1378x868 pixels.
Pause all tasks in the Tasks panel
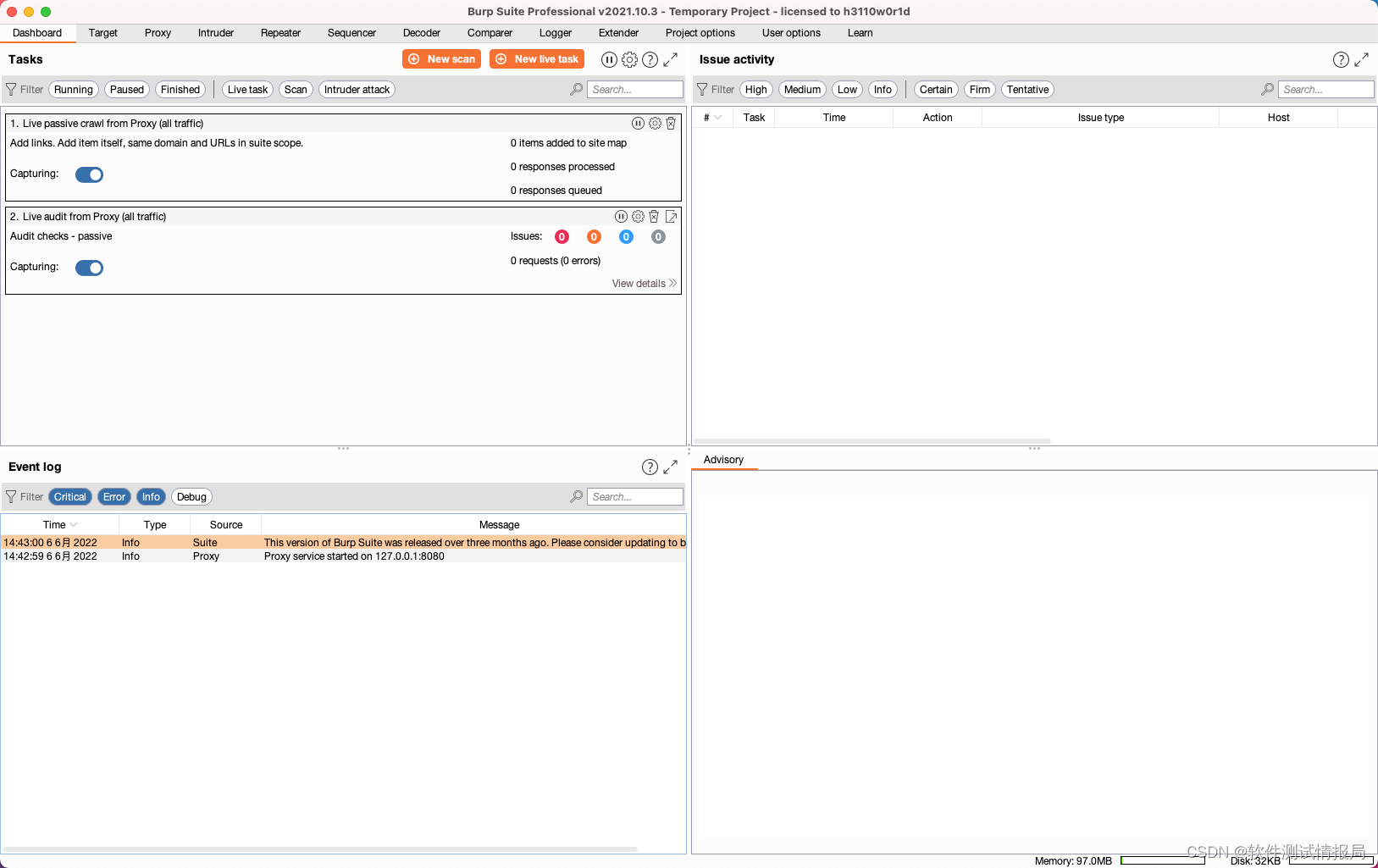(x=609, y=59)
